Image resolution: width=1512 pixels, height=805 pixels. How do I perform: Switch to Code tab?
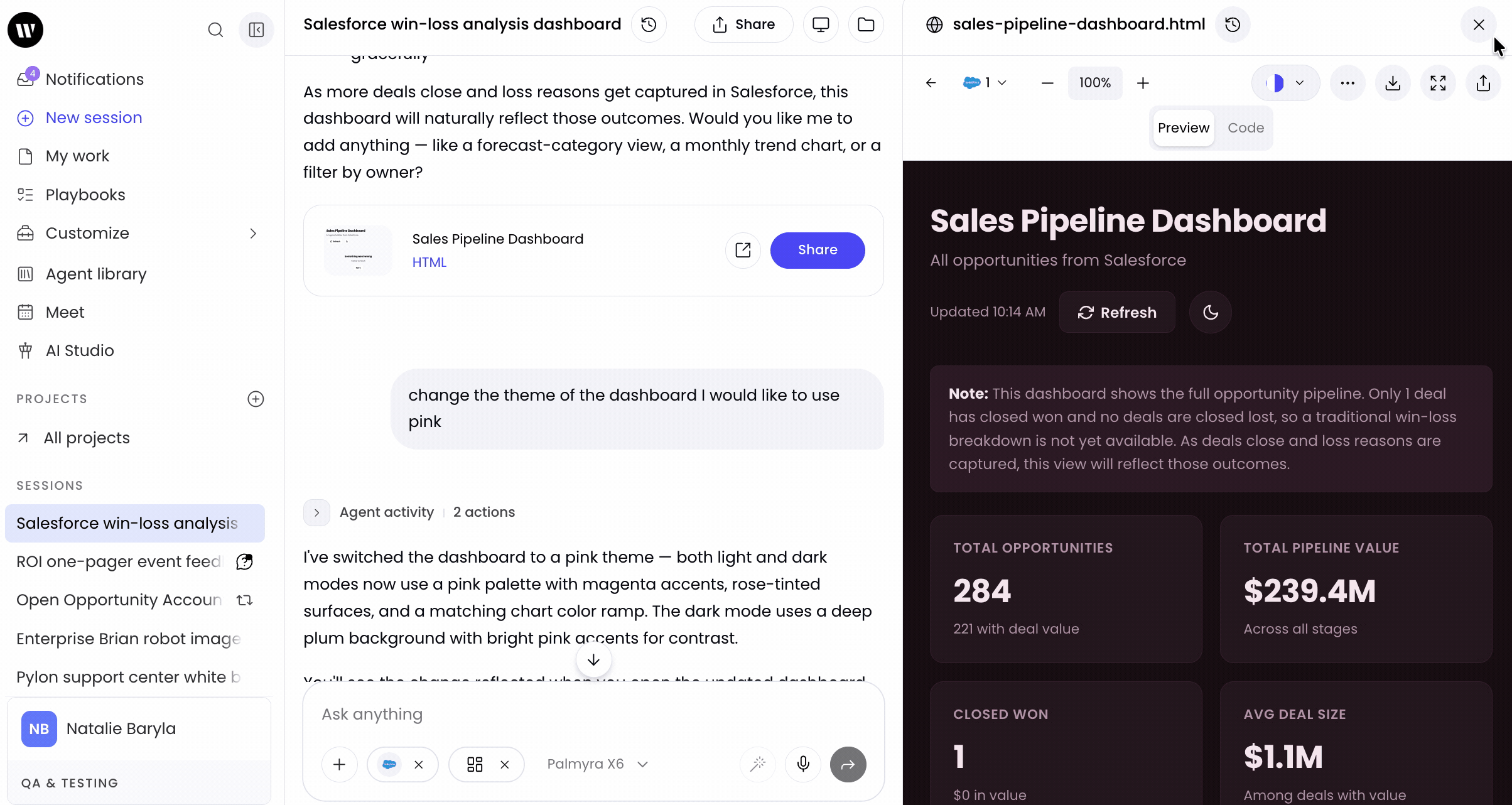(1246, 128)
